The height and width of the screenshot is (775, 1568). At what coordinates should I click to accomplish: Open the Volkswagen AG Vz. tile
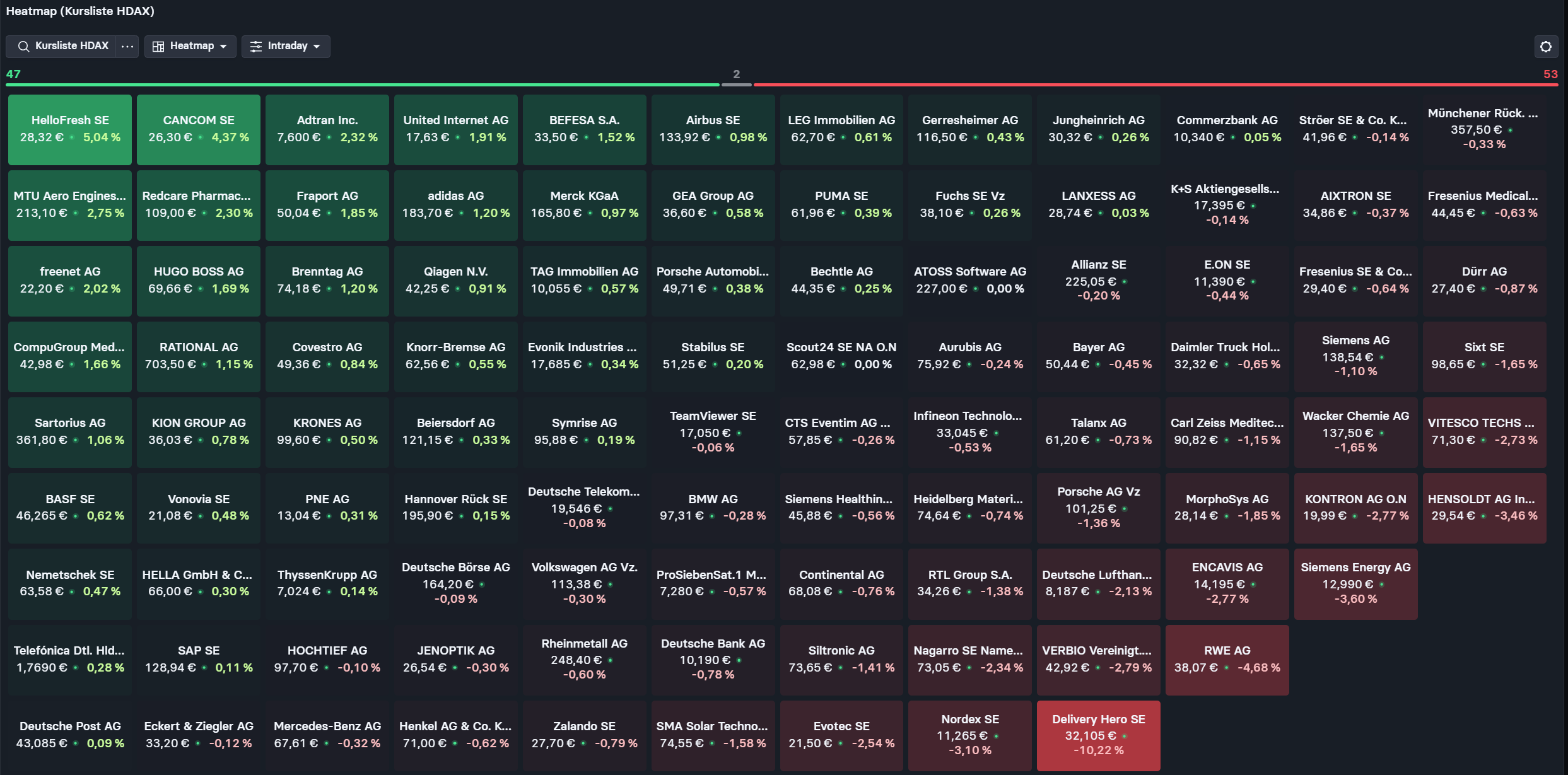pyautogui.click(x=585, y=584)
